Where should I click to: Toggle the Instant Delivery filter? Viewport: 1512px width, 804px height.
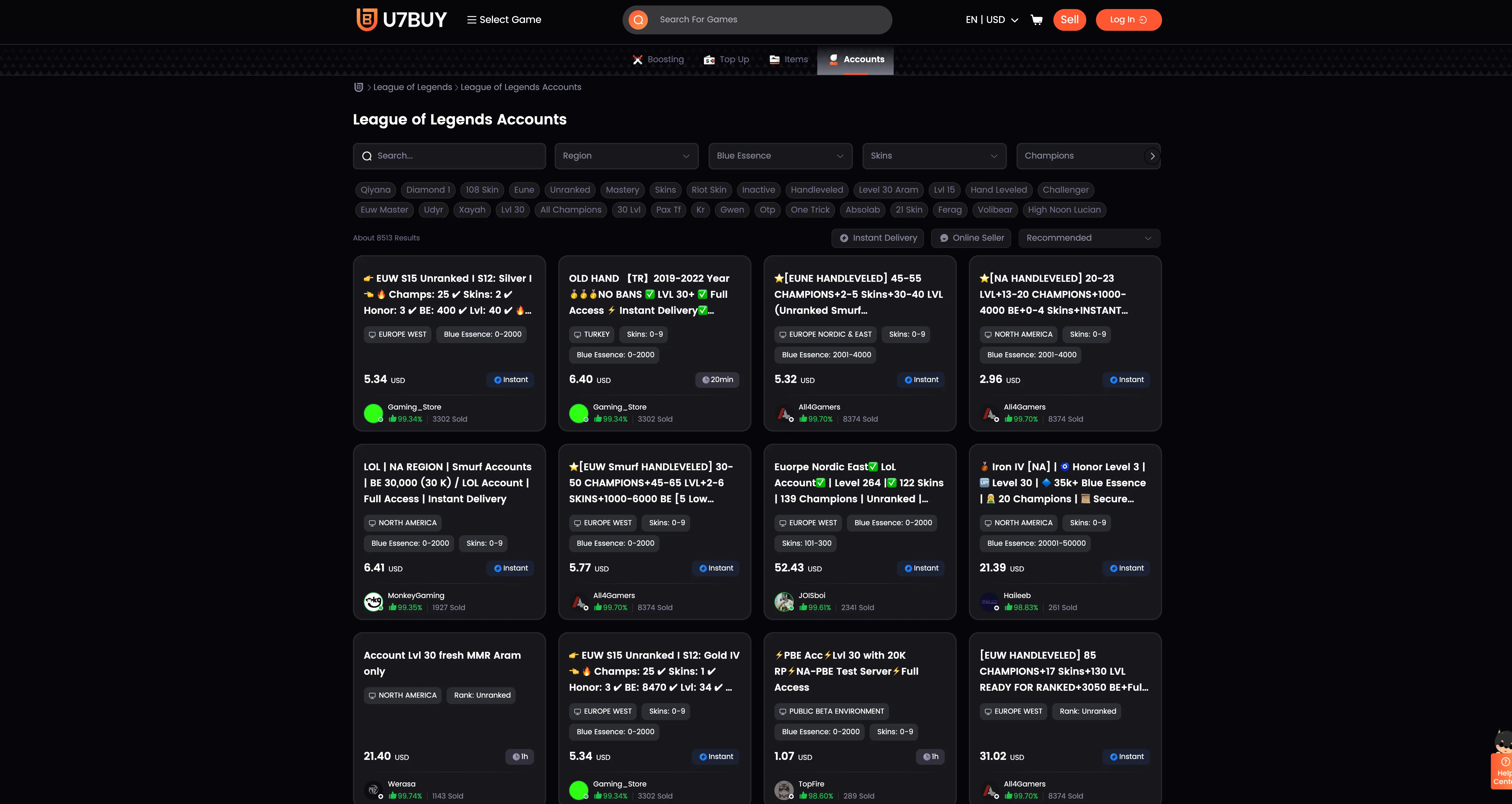(x=877, y=238)
